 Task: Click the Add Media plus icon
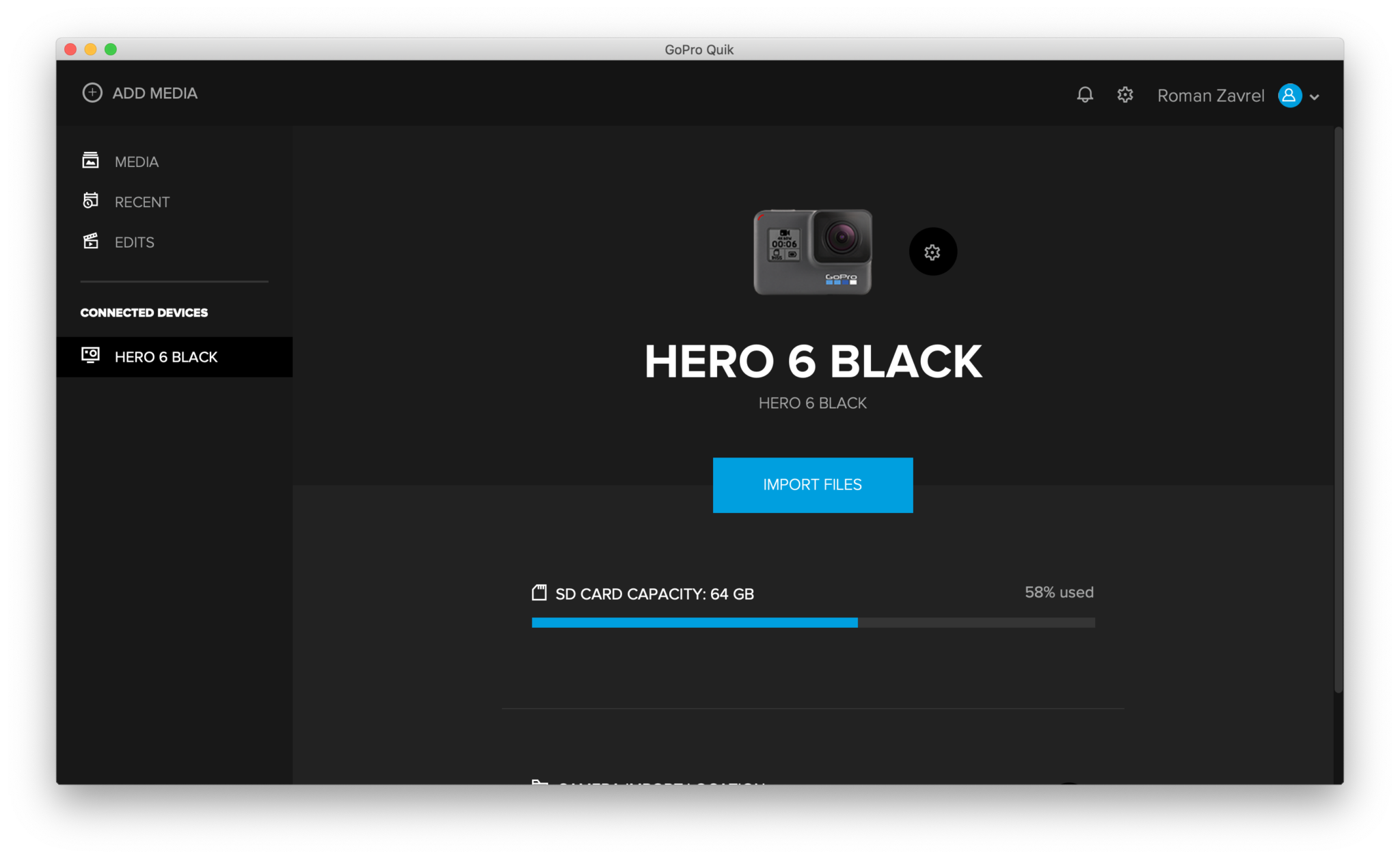pos(92,92)
